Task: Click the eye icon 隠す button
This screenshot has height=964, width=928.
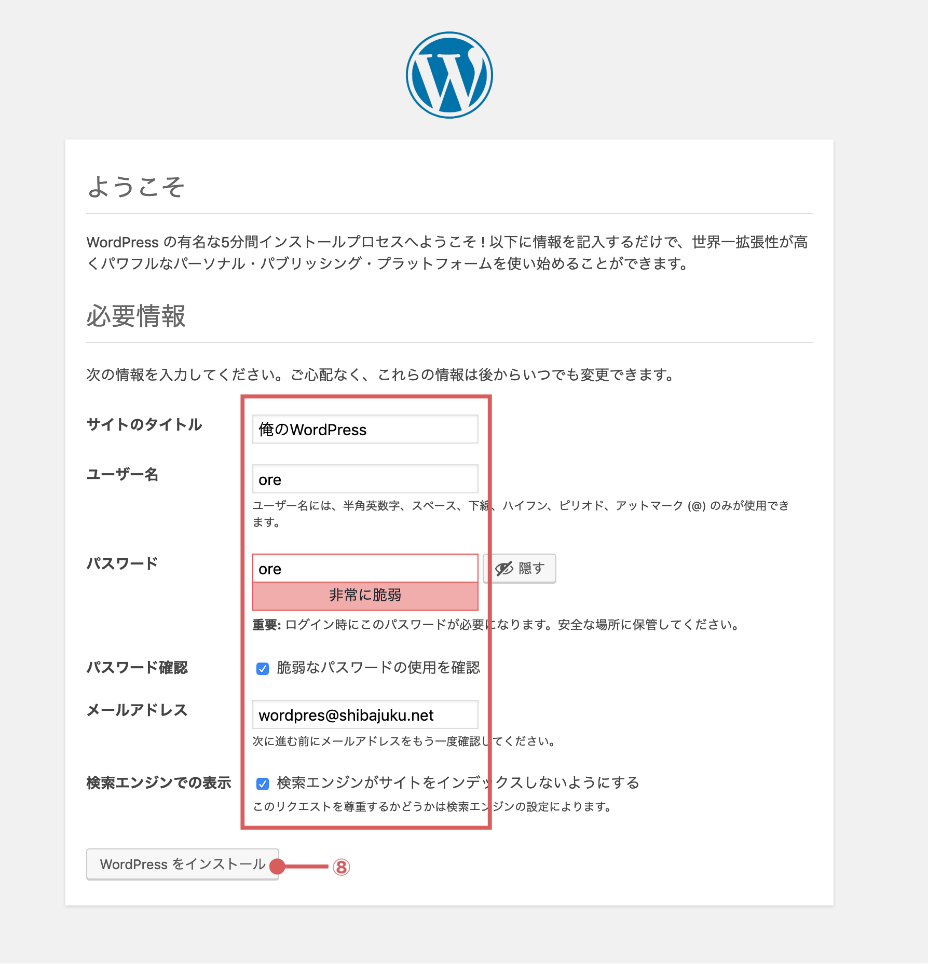Action: (519, 568)
